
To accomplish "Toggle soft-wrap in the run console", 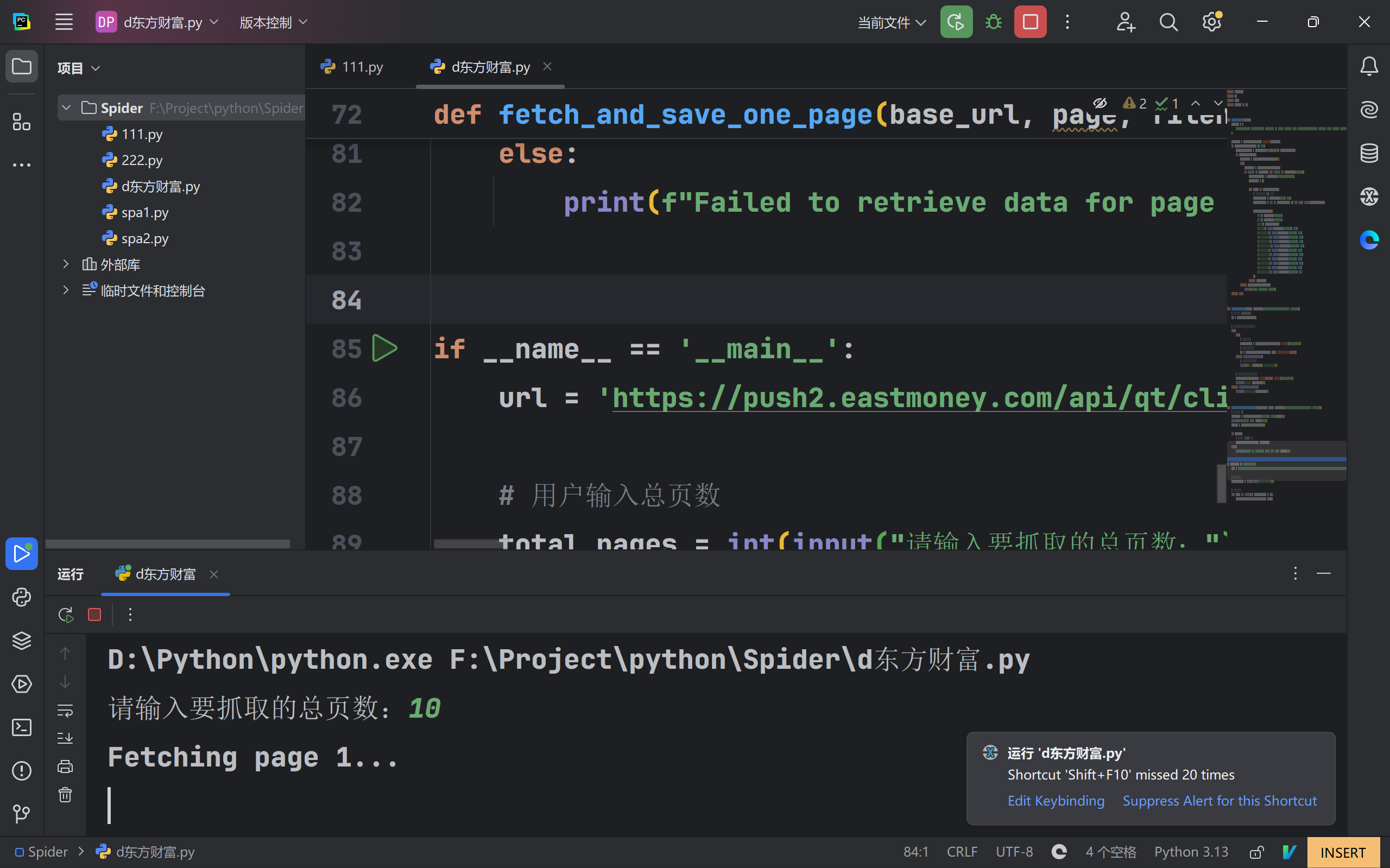I will 66,711.
